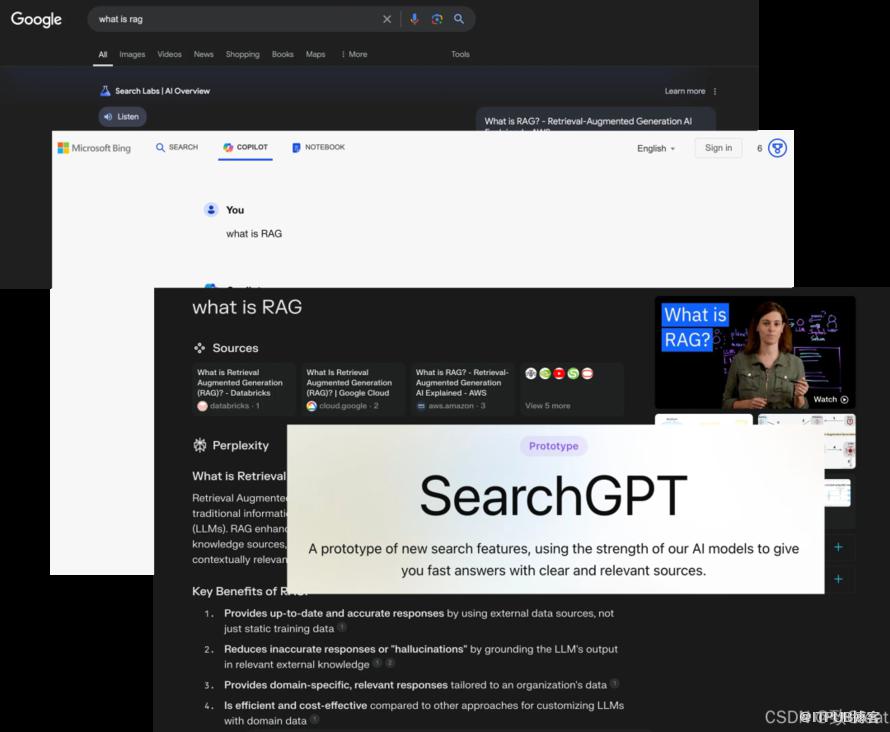The width and height of the screenshot is (890, 732).
Task: Open the Copilot tab in Bing
Action: pyautogui.click(x=245, y=148)
